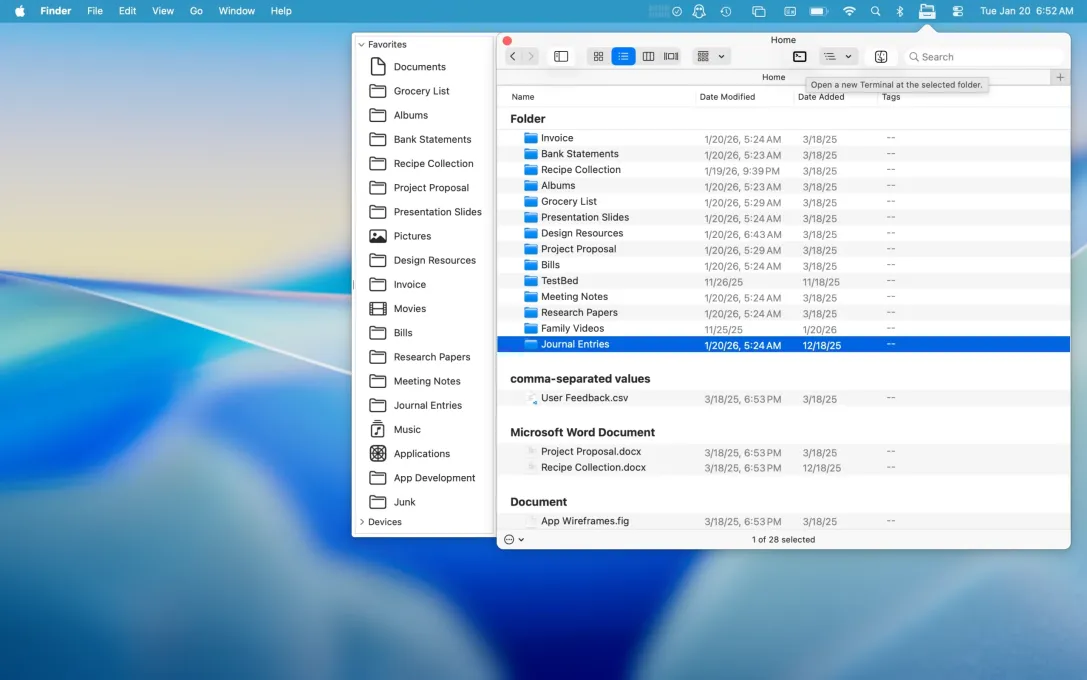1087x680 pixels.
Task: Go forward with the right arrow
Action: pyautogui.click(x=531, y=57)
